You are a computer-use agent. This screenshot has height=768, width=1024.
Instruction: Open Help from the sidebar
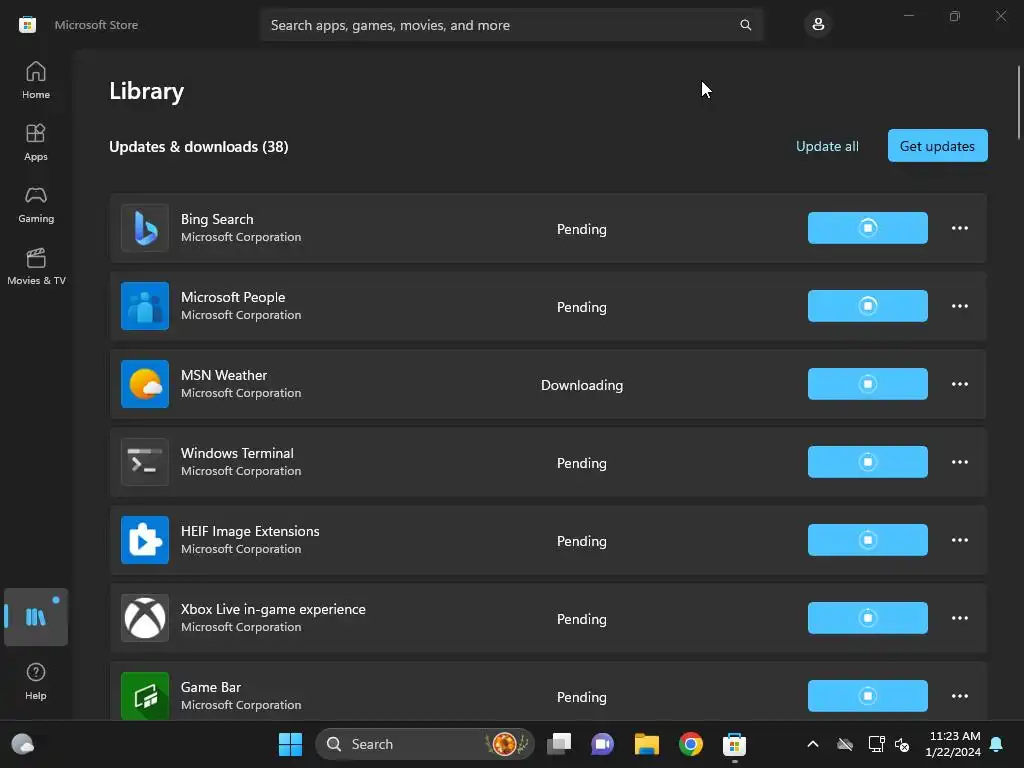coord(36,680)
